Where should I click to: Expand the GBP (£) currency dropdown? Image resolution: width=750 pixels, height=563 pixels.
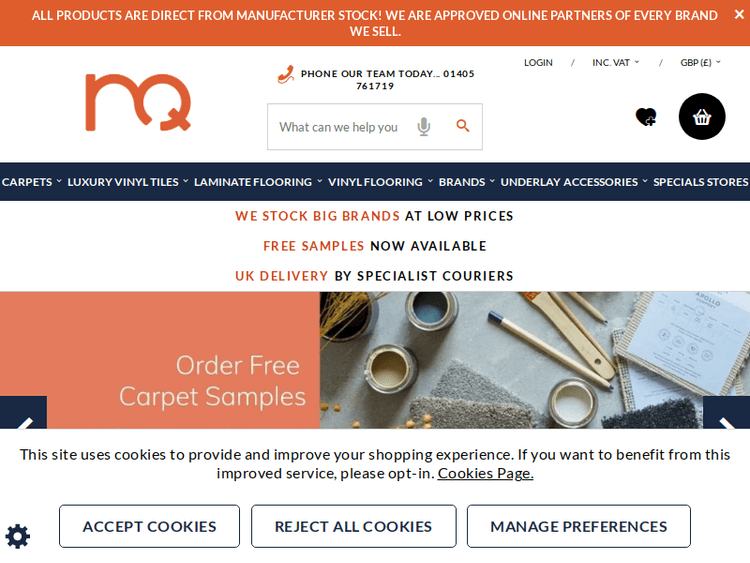coord(700,63)
